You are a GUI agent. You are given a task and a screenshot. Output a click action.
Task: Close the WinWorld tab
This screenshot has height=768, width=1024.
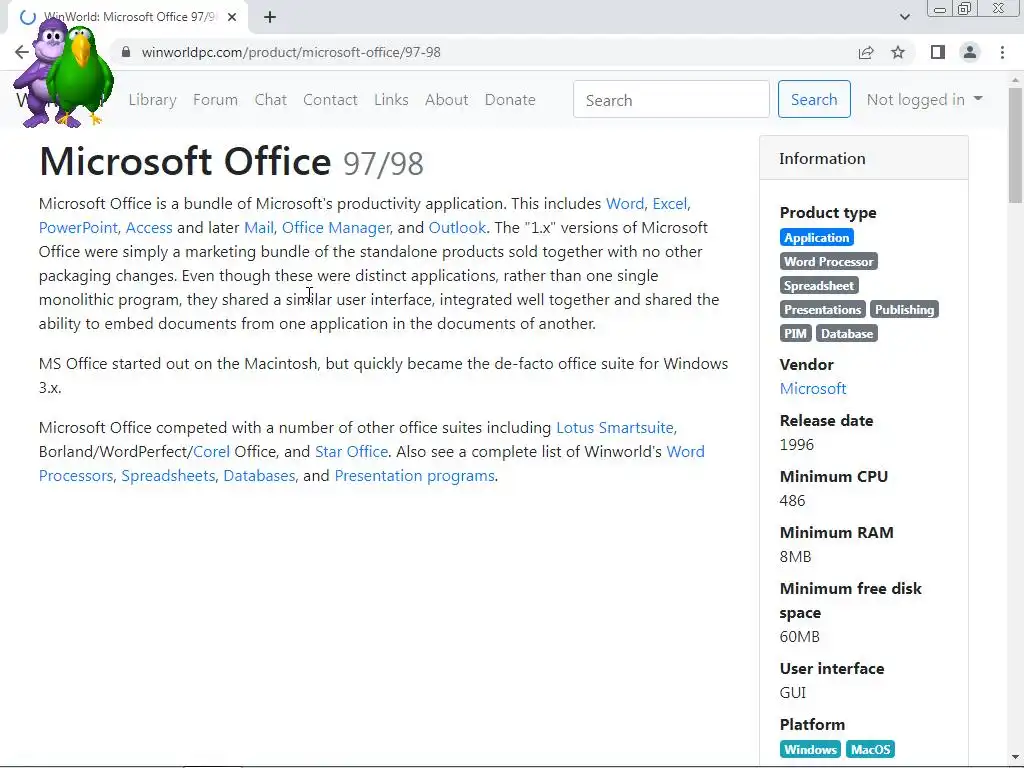pyautogui.click(x=232, y=17)
